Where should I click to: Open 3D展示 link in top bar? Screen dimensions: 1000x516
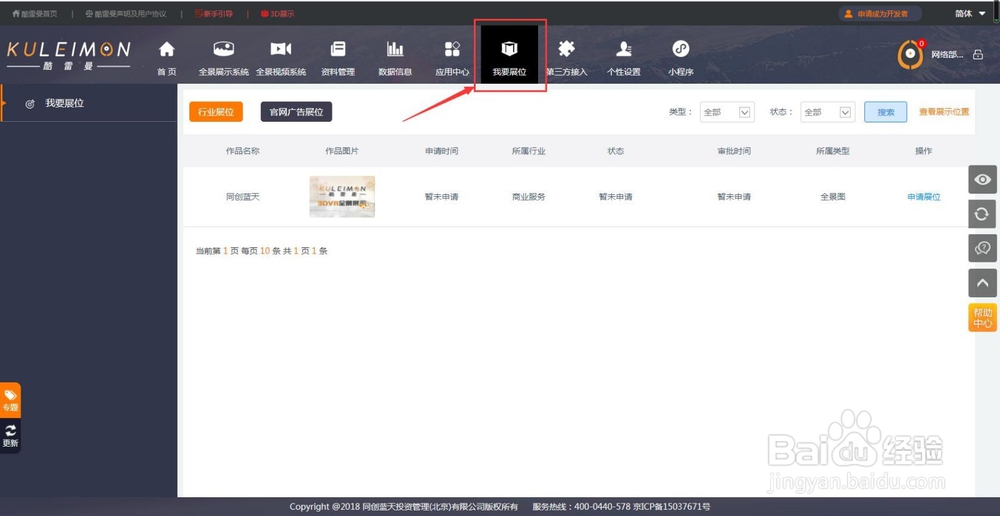[277, 13]
